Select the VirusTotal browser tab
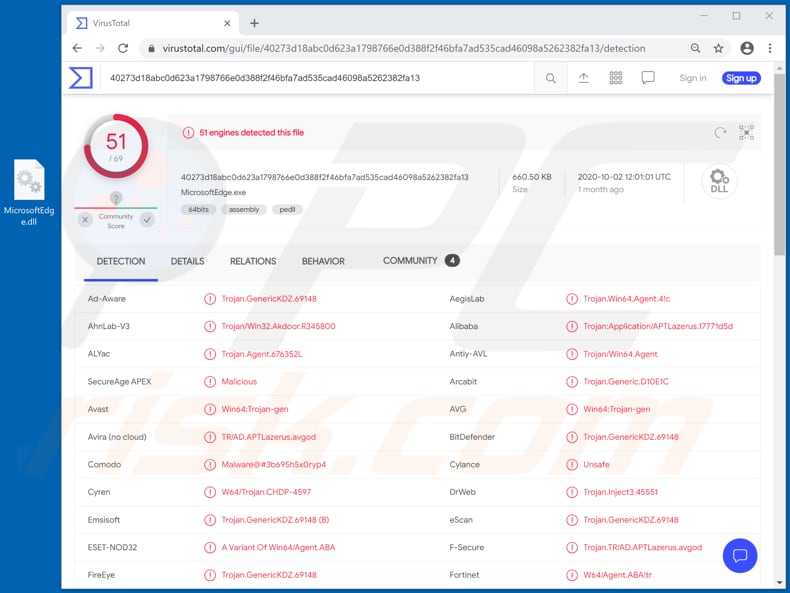This screenshot has width=790, height=593. (153, 23)
